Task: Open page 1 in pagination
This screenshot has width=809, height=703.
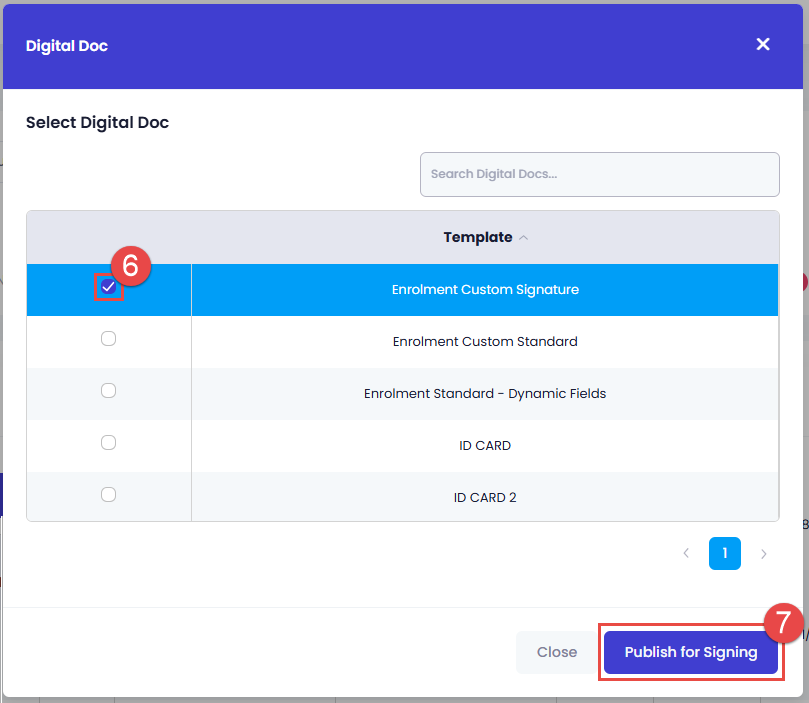Action: pyautogui.click(x=725, y=553)
